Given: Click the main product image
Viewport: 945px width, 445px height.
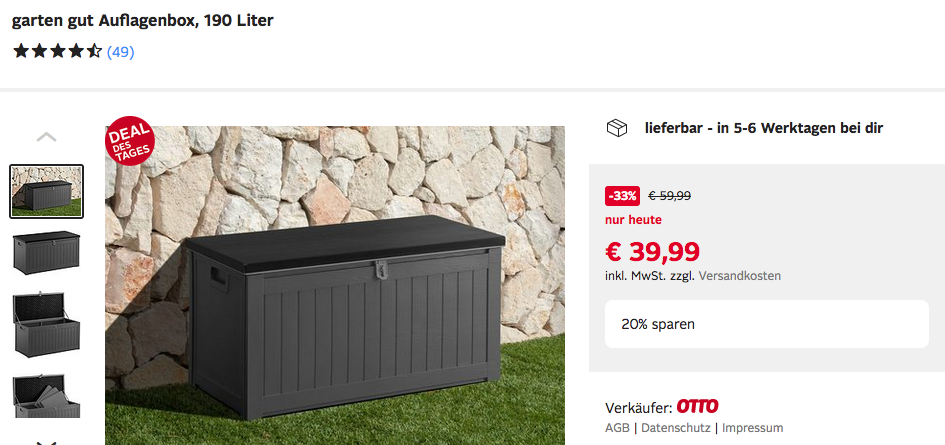Looking at the screenshot, I should click(x=335, y=285).
